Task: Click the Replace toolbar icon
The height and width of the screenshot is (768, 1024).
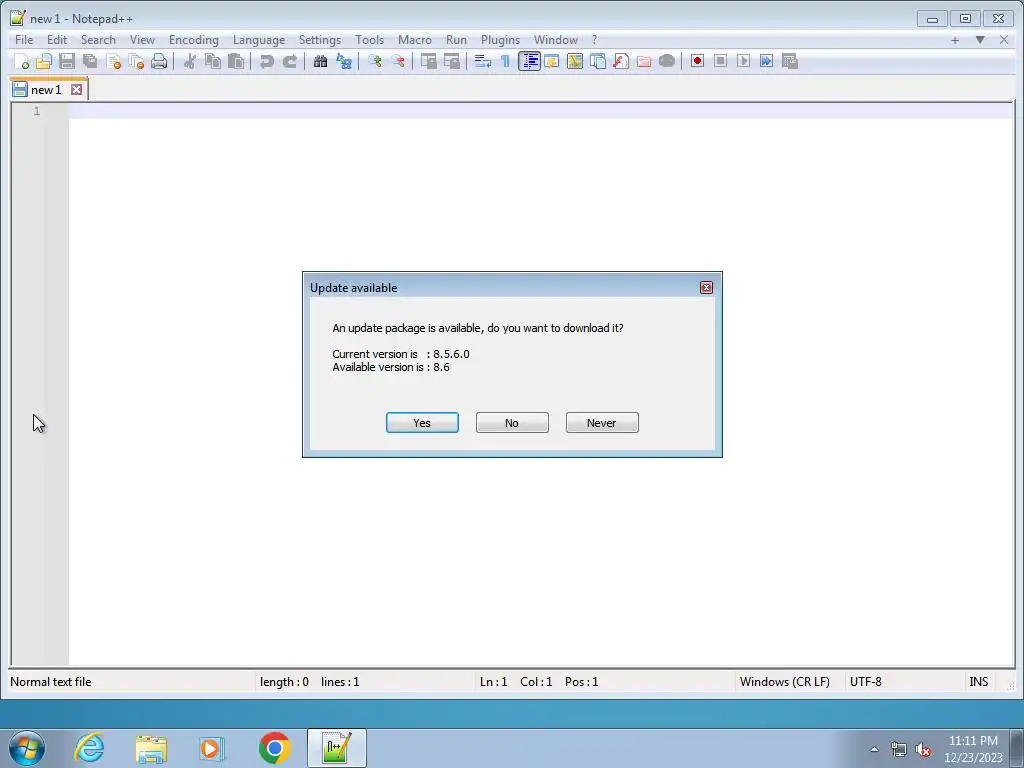Action: [344, 61]
